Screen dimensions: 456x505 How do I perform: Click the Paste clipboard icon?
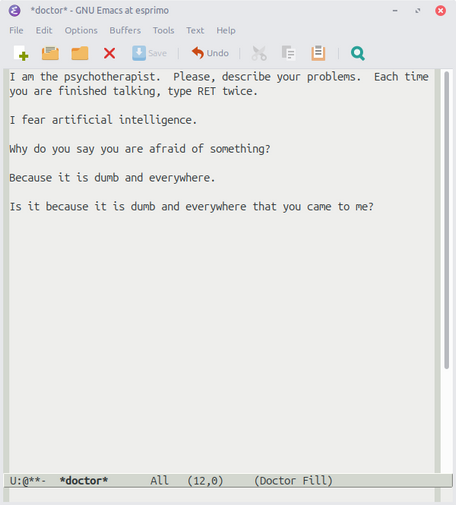[318, 53]
